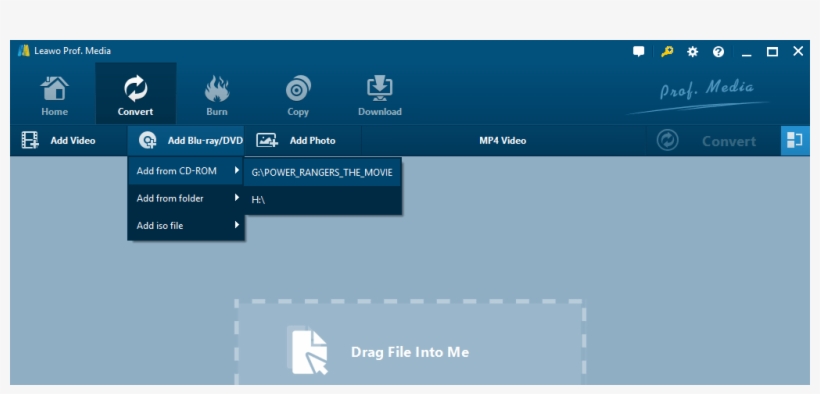
Task: Open settings via the gear icon
Action: [x=692, y=51]
